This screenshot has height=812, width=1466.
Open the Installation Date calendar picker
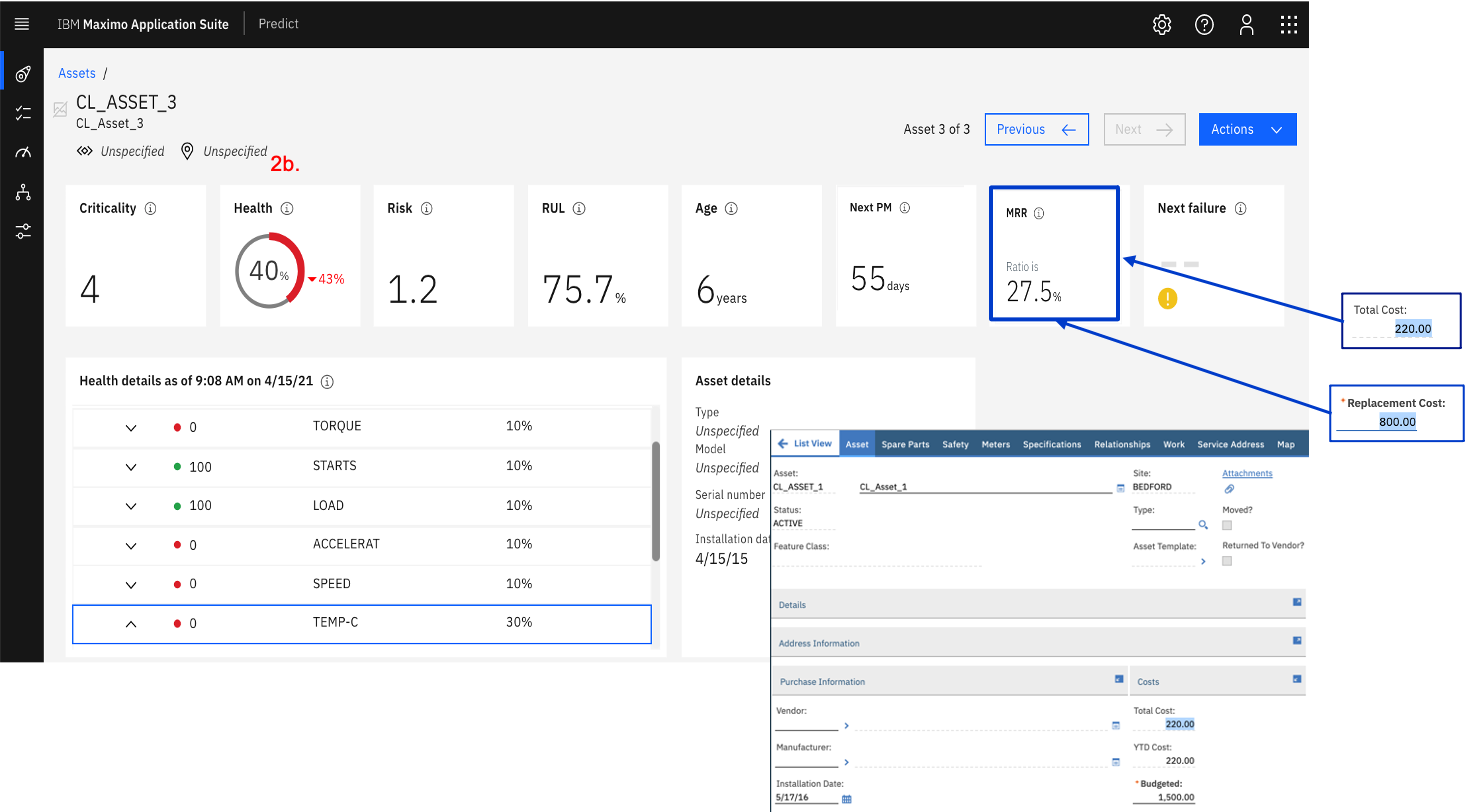click(x=847, y=799)
